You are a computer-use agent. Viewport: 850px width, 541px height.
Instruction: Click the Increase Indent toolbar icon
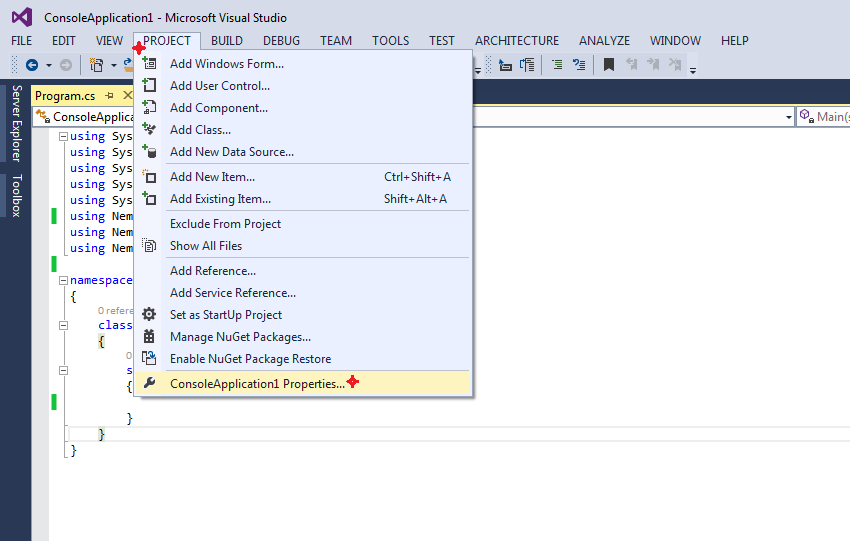pyautogui.click(x=527, y=65)
